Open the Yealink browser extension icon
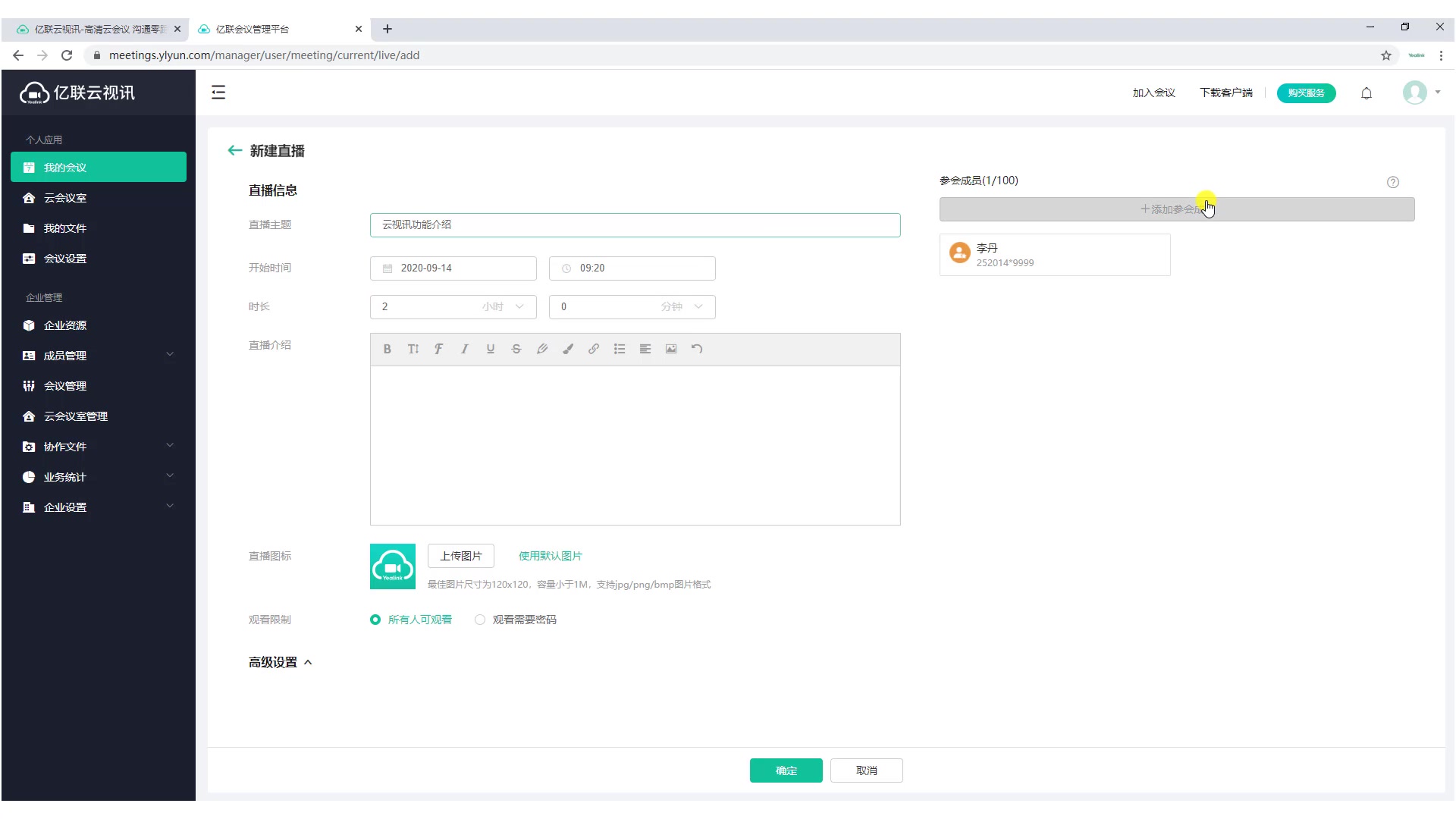The image size is (1456, 819). [1416, 55]
